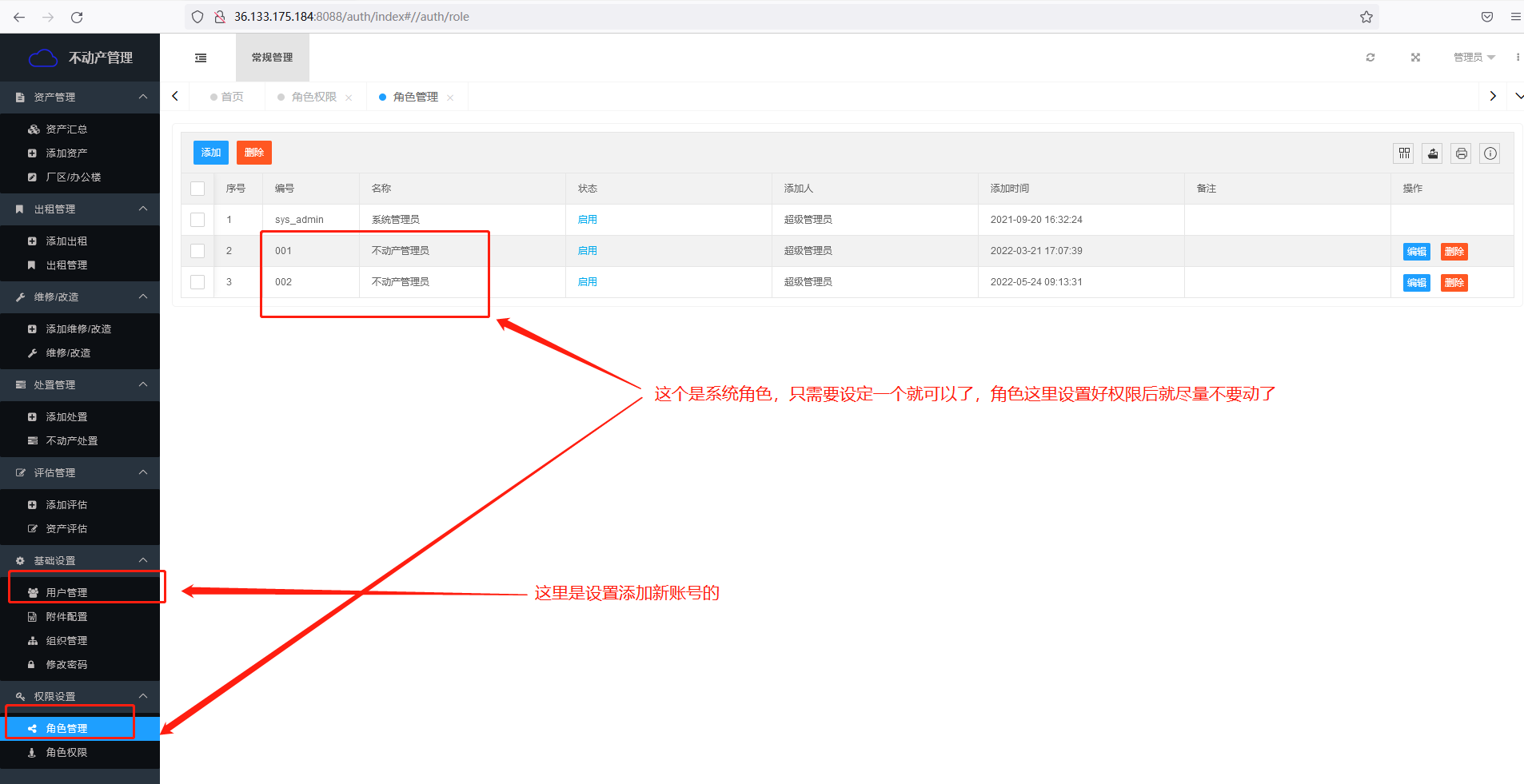Click 删除 for role 001
1524x784 pixels.
pyautogui.click(x=1454, y=252)
